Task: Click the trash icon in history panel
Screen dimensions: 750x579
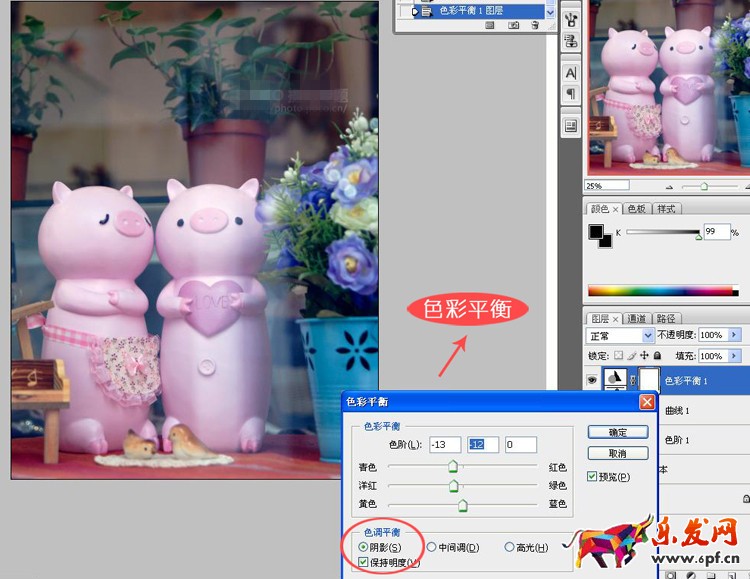Action: (x=535, y=26)
